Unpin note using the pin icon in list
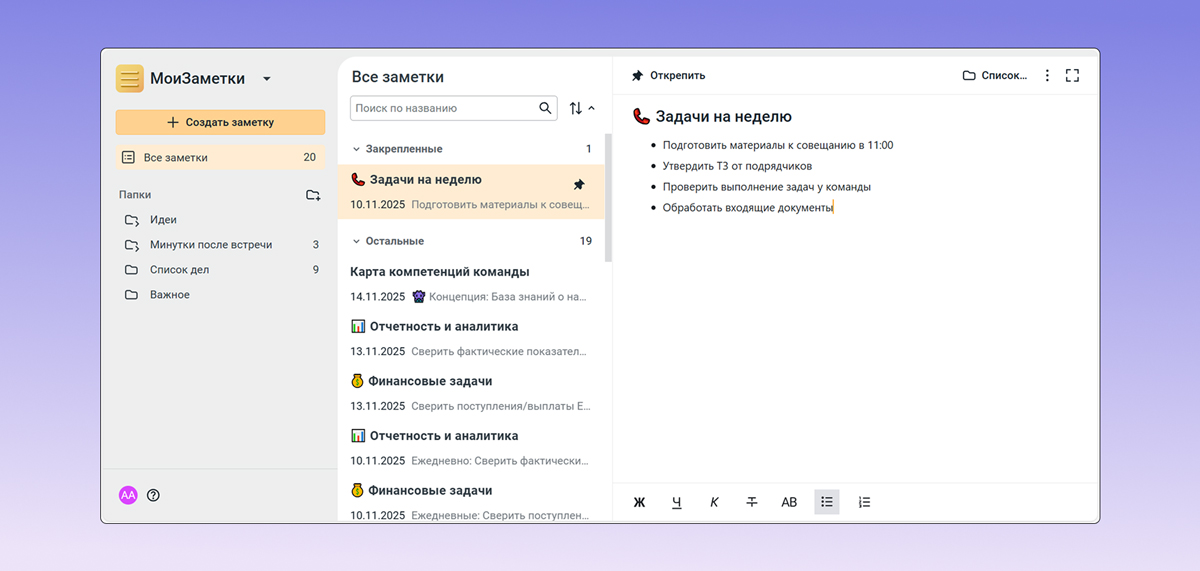Screen dimensions: 1200x571 coord(579,185)
